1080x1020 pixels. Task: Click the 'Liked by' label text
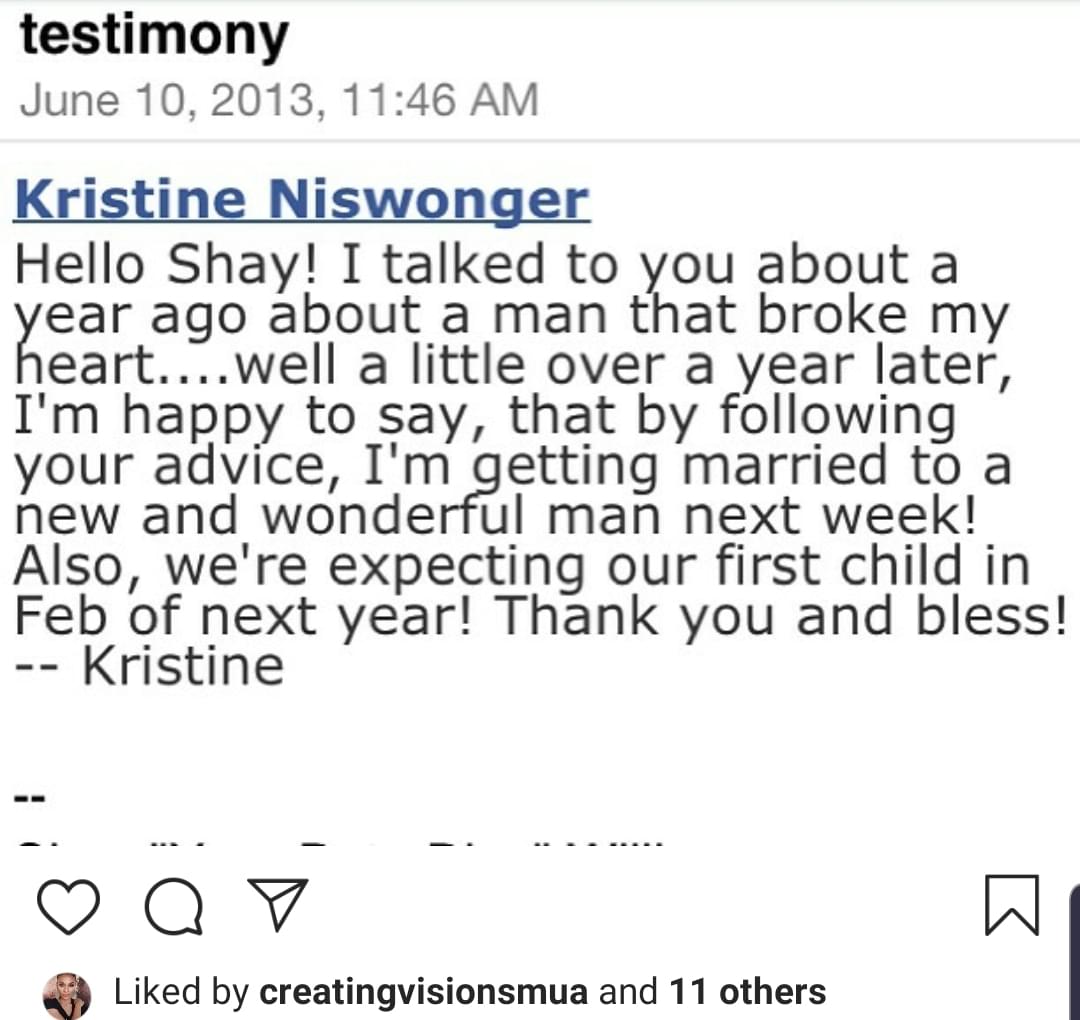point(180,992)
